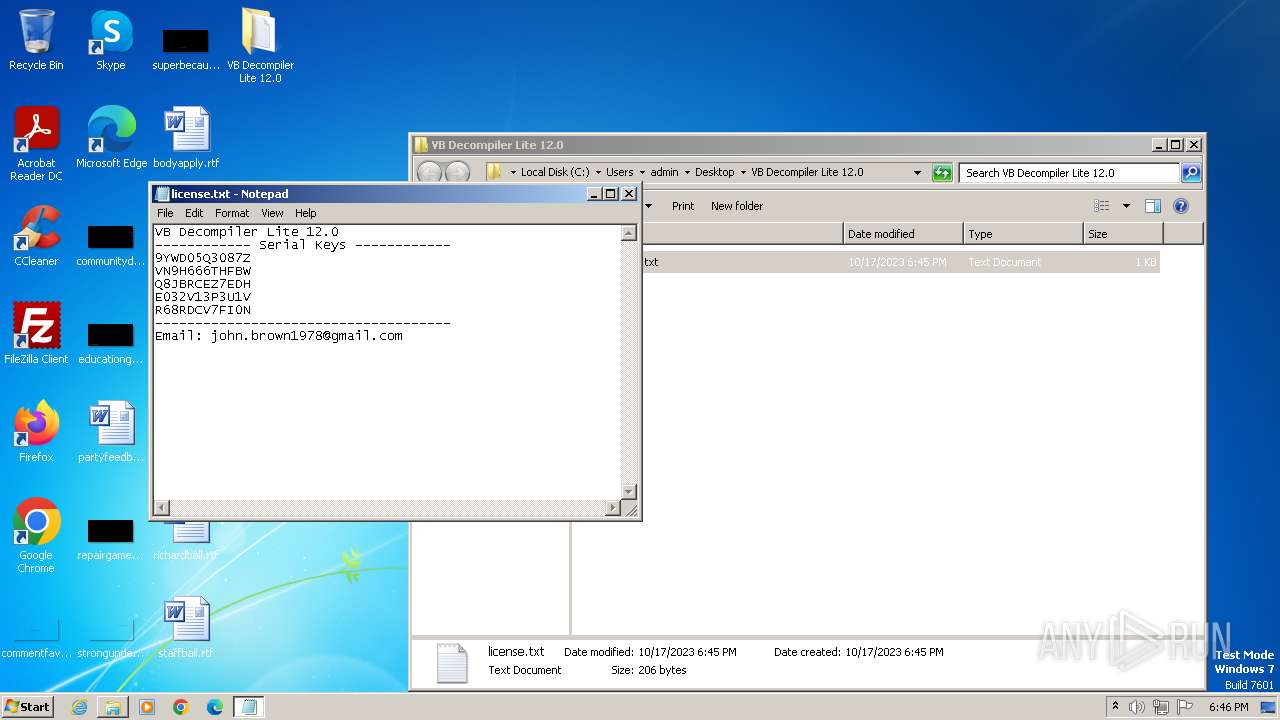1280x720 pixels.
Task: Open the repairgame desktop item
Action: point(111,539)
